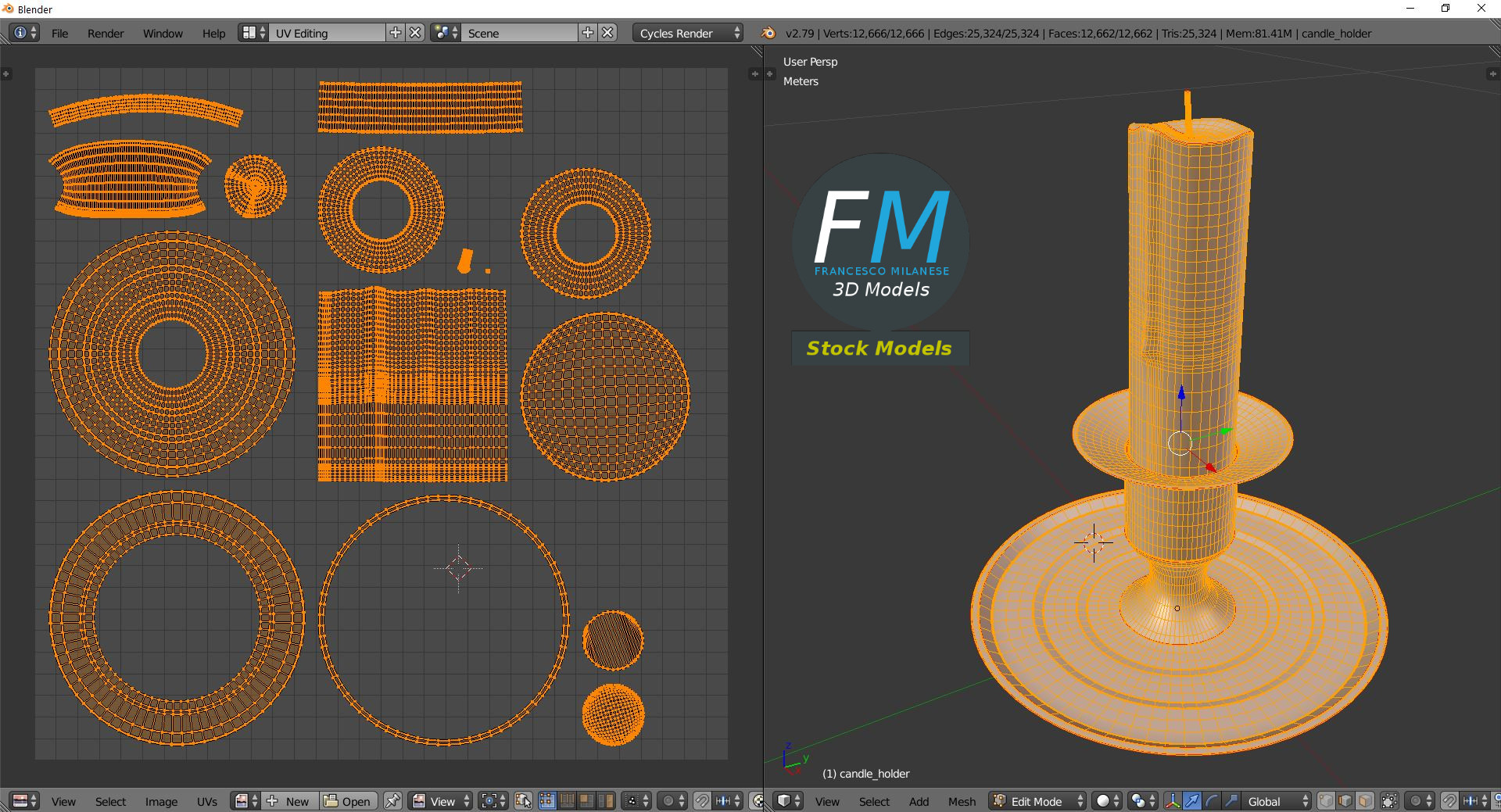This screenshot has width=1501, height=812.
Task: Open the Global orientation dropdown
Action: tap(1277, 801)
